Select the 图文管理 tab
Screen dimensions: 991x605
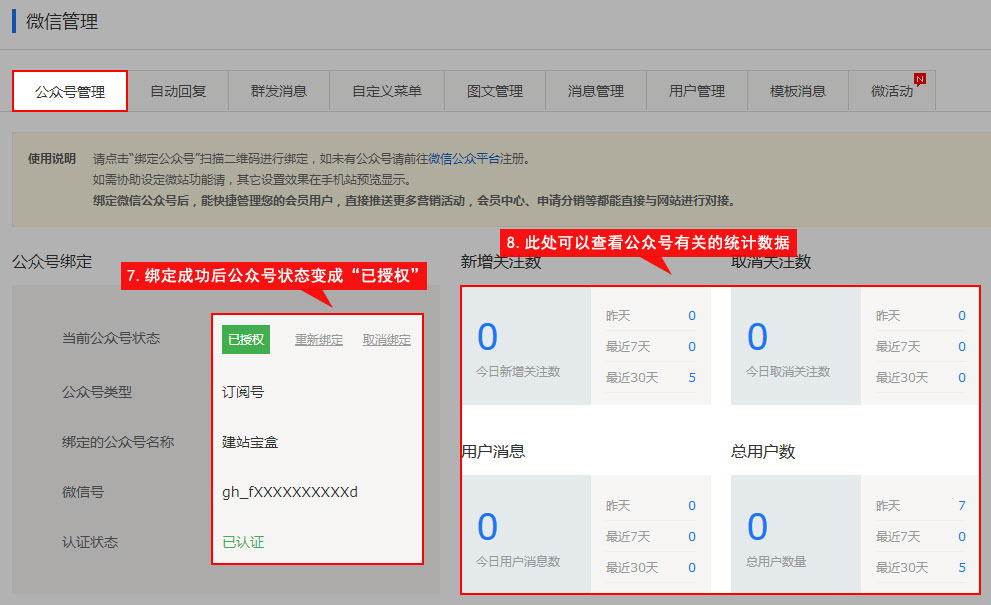[x=495, y=91]
